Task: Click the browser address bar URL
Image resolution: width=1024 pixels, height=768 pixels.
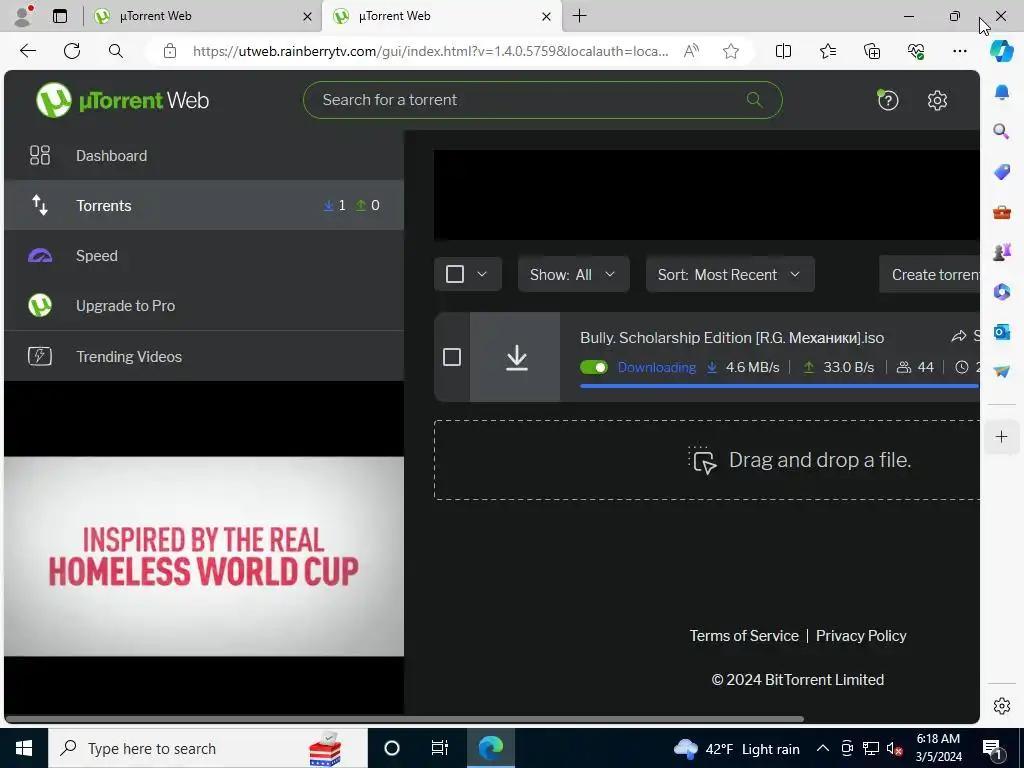Action: 430,51
